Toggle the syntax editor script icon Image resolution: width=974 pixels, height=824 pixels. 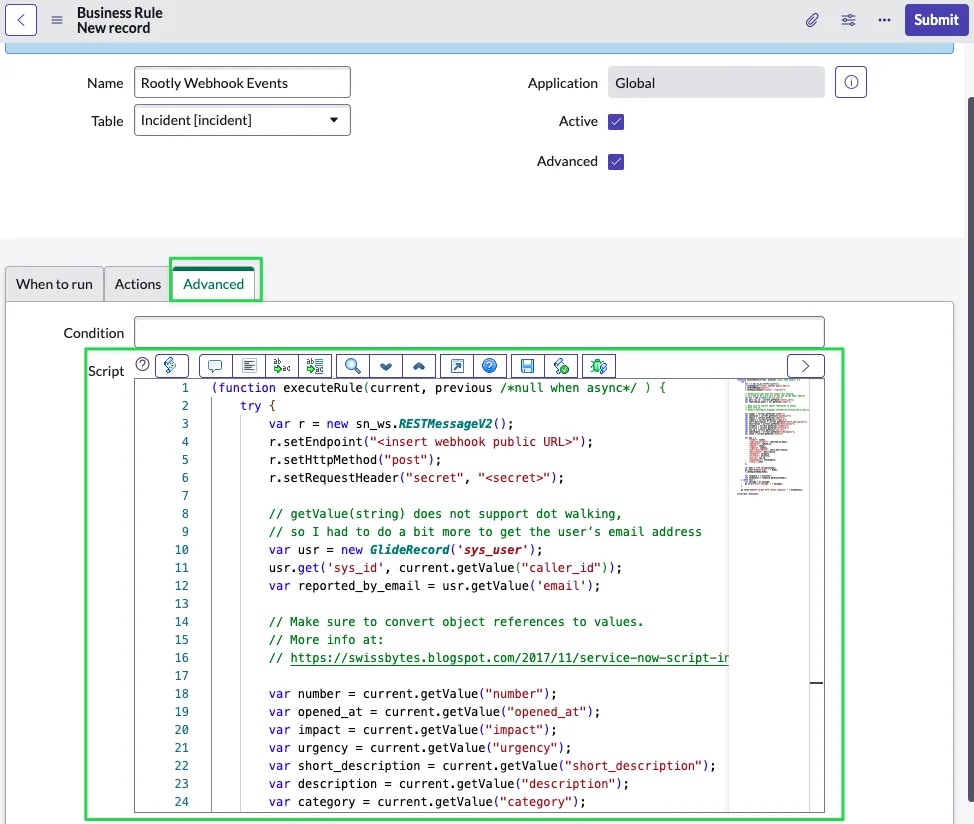pyautogui.click(x=171, y=366)
